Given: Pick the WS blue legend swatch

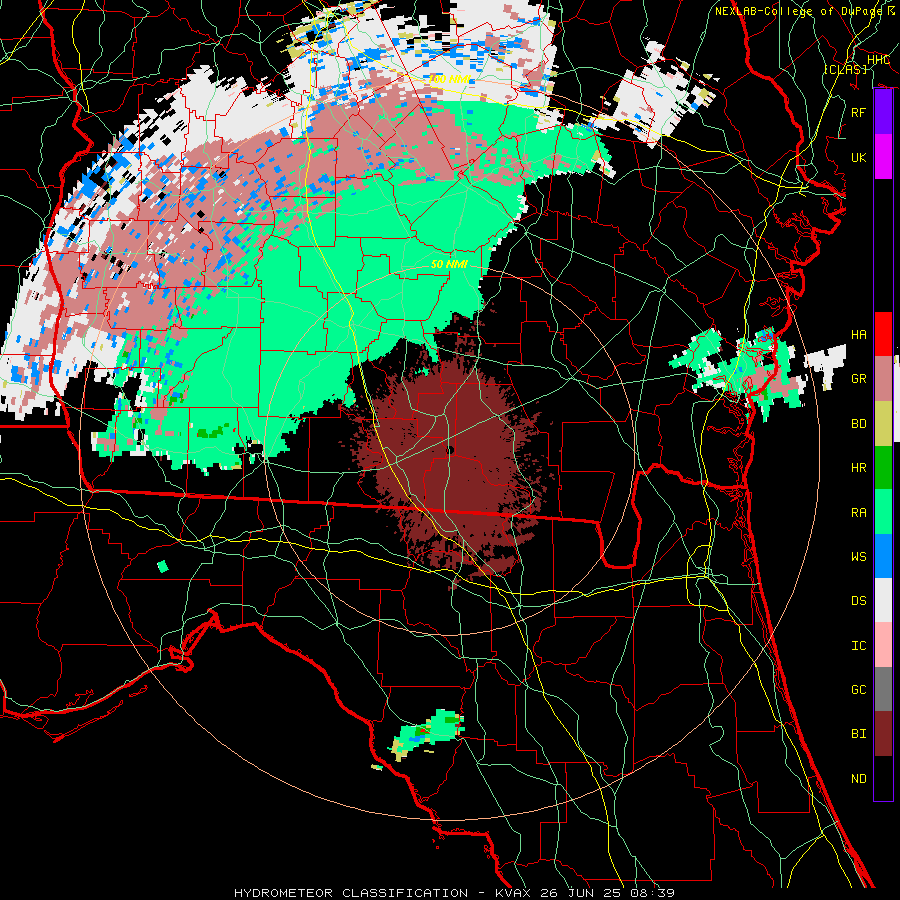Looking at the screenshot, I should click(x=883, y=556).
